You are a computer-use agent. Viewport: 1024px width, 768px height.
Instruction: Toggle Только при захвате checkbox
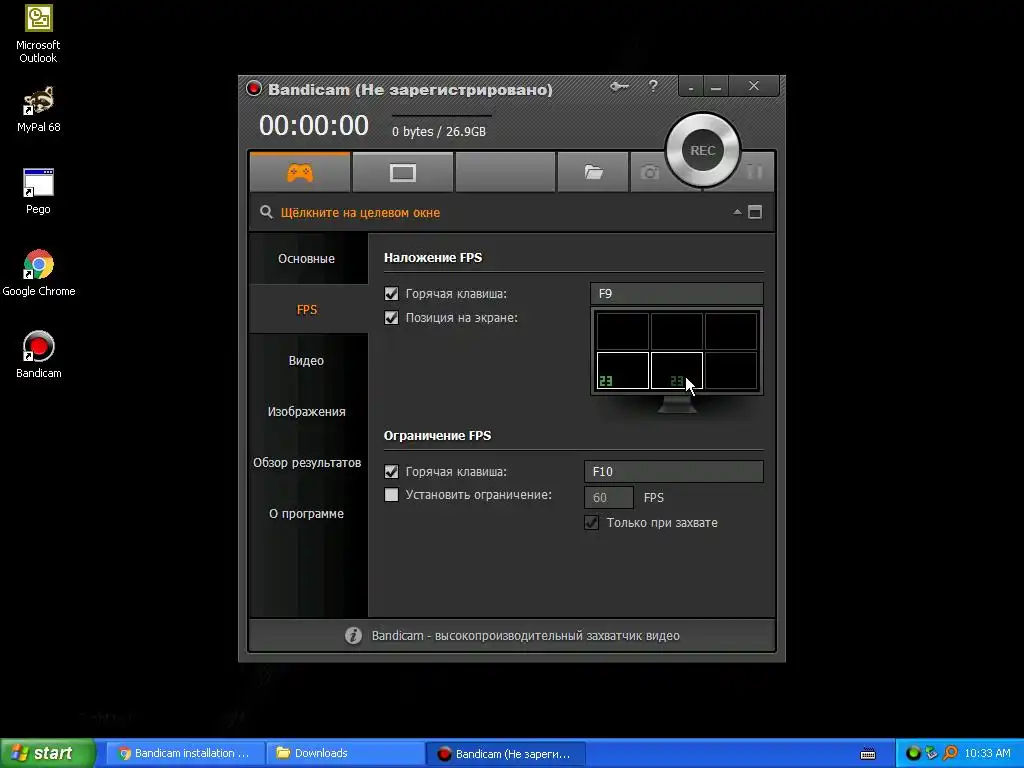tap(591, 522)
